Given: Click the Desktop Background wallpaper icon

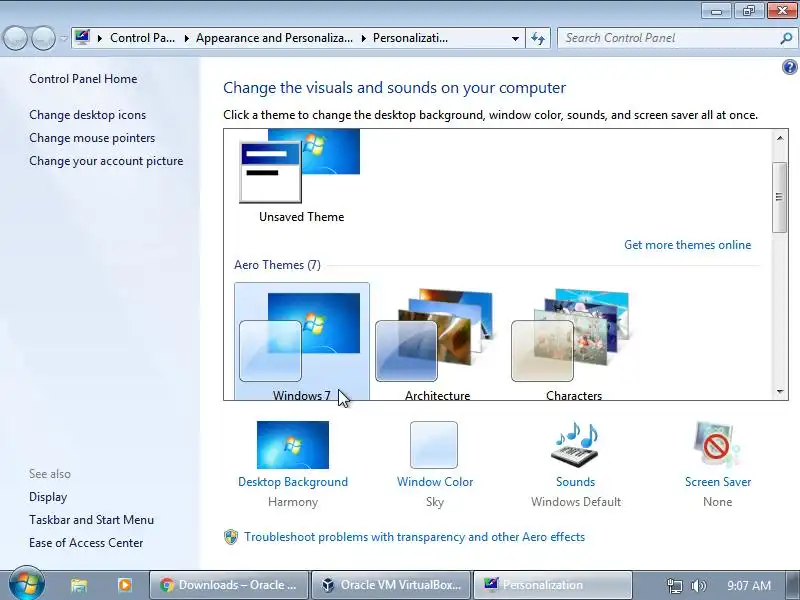Looking at the screenshot, I should click(x=293, y=445).
